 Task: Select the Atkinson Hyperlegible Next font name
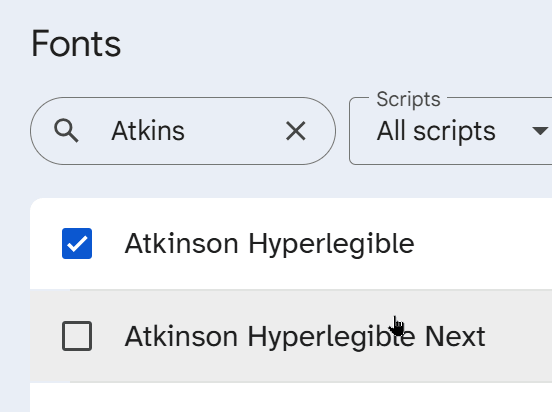(x=305, y=337)
